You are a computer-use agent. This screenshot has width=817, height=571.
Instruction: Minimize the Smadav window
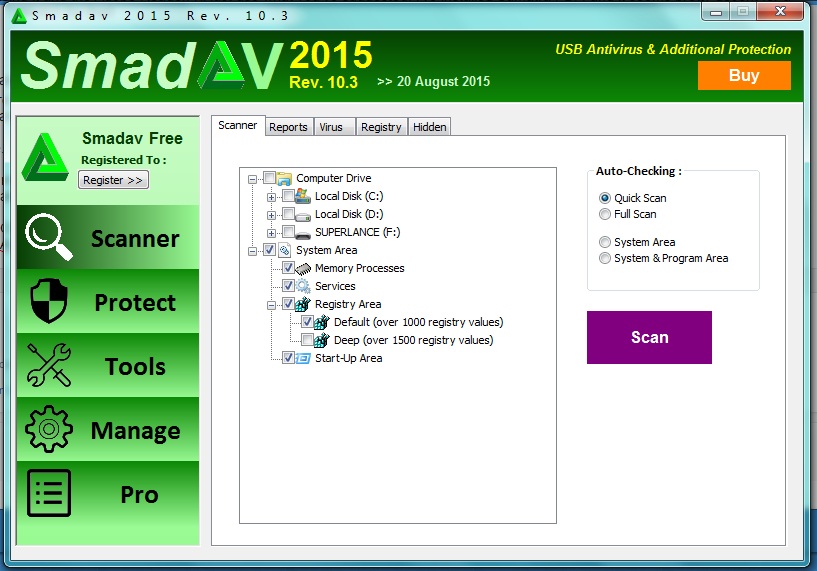pyautogui.click(x=716, y=12)
